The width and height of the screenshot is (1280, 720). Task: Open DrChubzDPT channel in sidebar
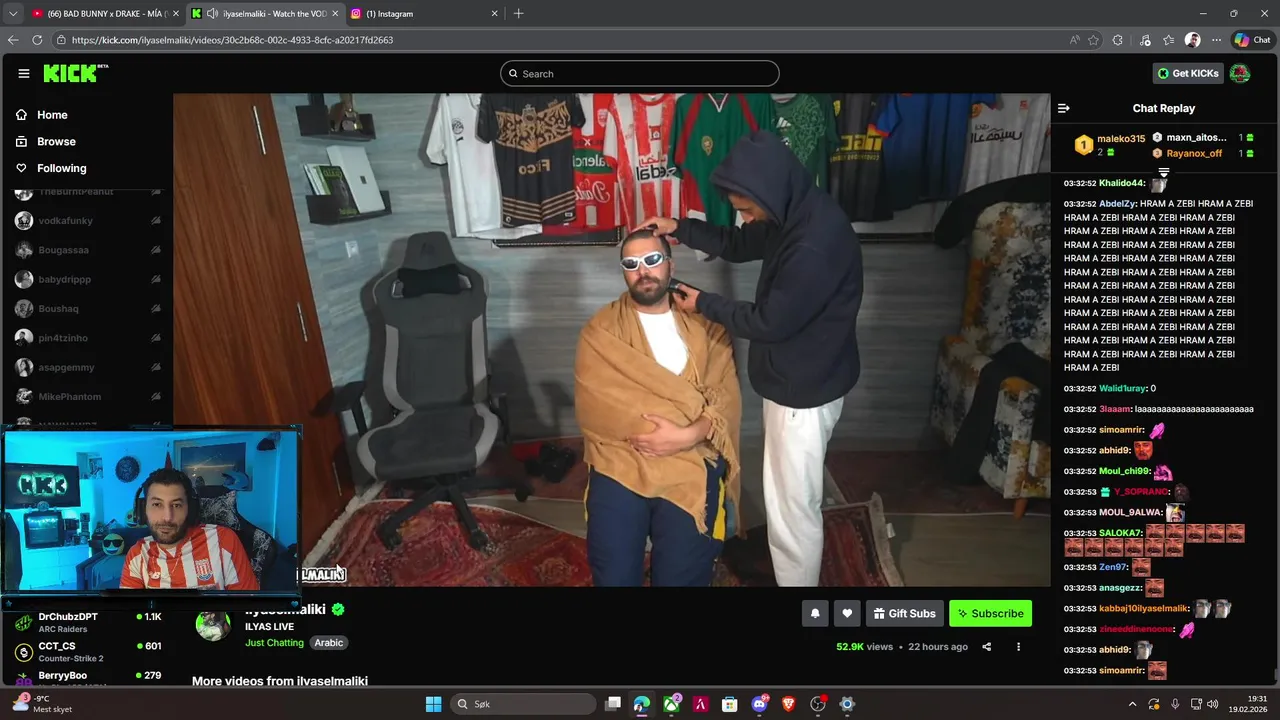point(87,622)
